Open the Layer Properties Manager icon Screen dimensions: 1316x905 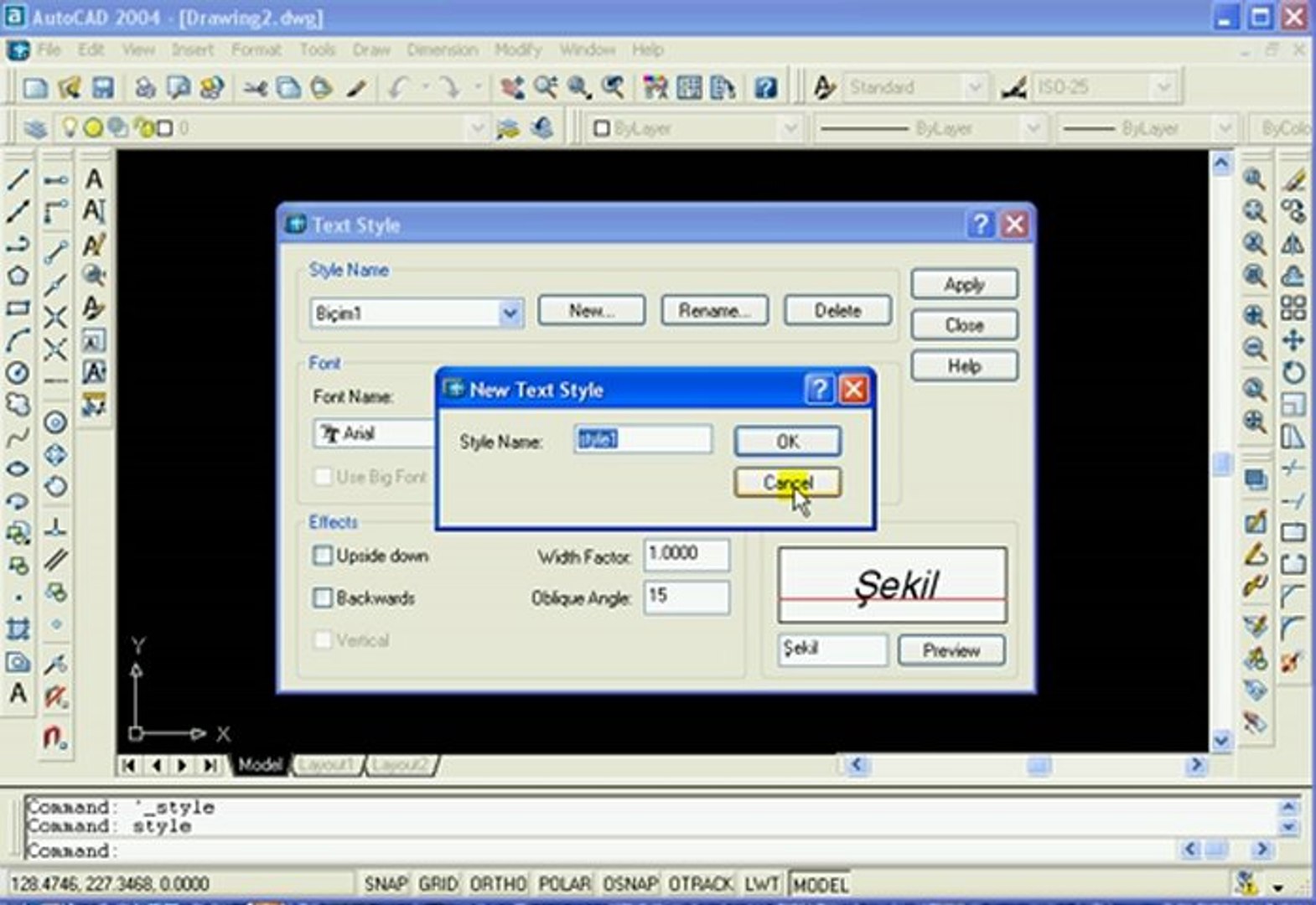35,128
